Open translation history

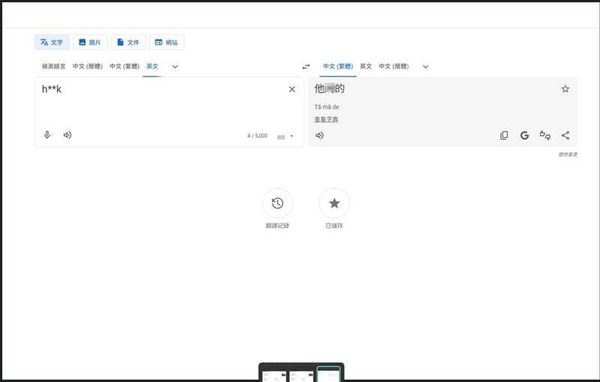[x=277, y=203]
